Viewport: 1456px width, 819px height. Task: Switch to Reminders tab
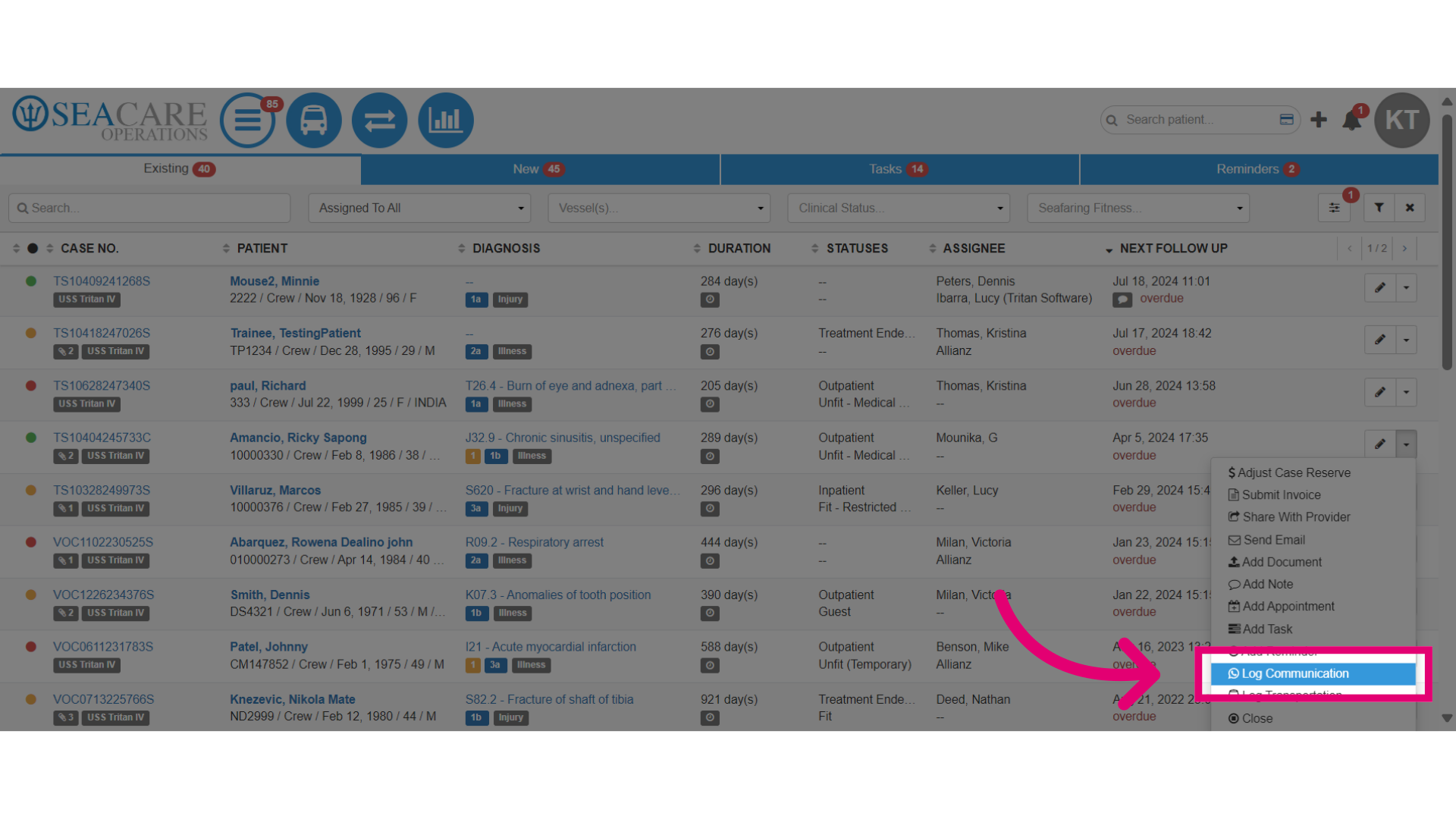1259,169
